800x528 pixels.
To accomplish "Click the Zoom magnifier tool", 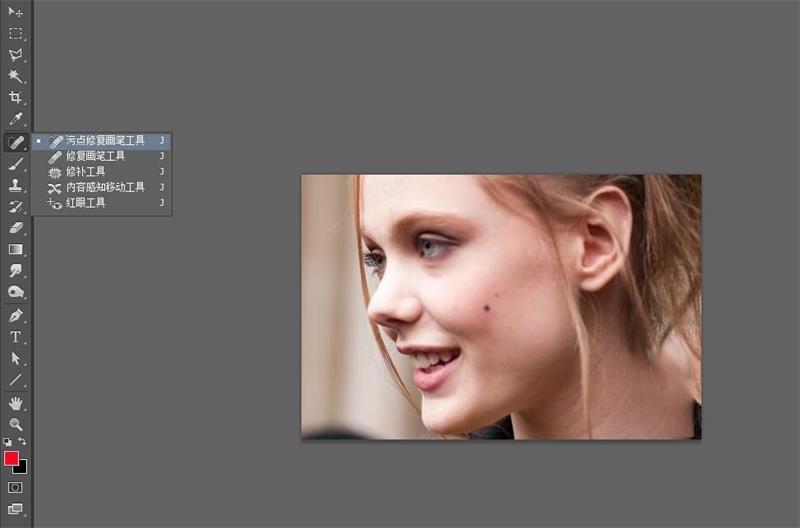I will (x=15, y=424).
